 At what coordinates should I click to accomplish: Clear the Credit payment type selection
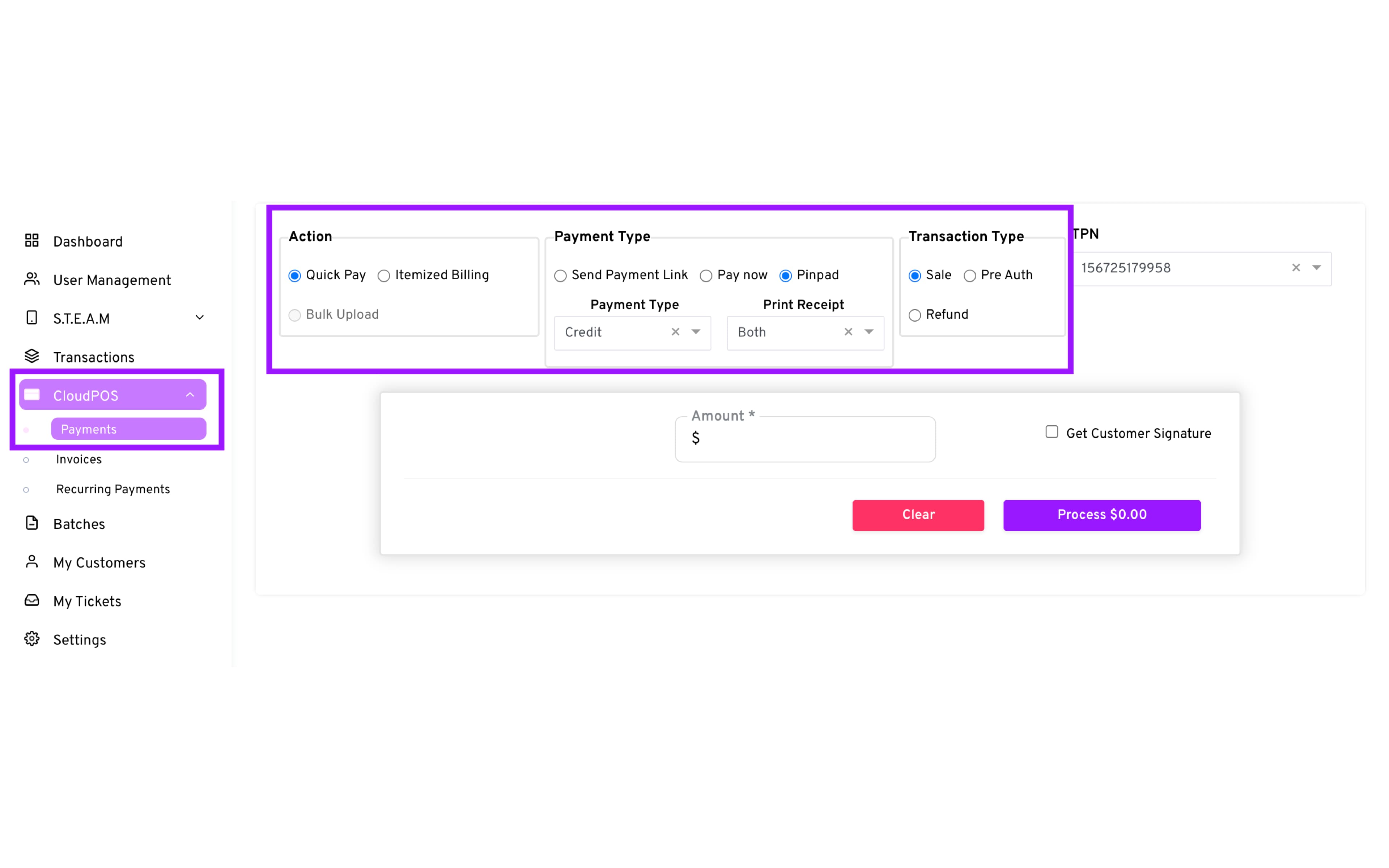tap(675, 332)
